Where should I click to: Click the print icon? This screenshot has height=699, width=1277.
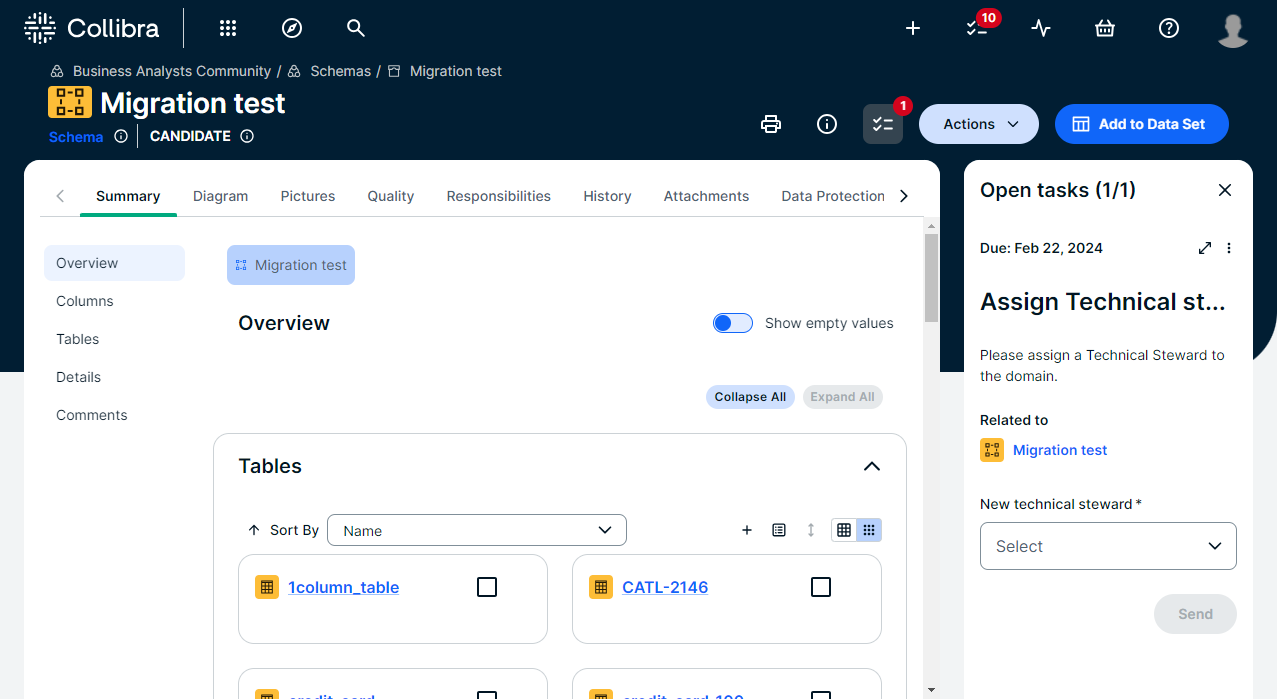pos(771,124)
